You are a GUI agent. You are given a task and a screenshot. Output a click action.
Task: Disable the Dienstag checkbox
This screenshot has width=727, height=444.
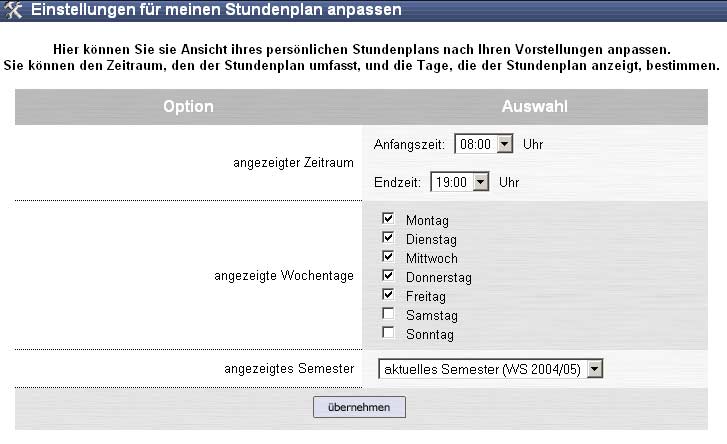click(x=388, y=238)
